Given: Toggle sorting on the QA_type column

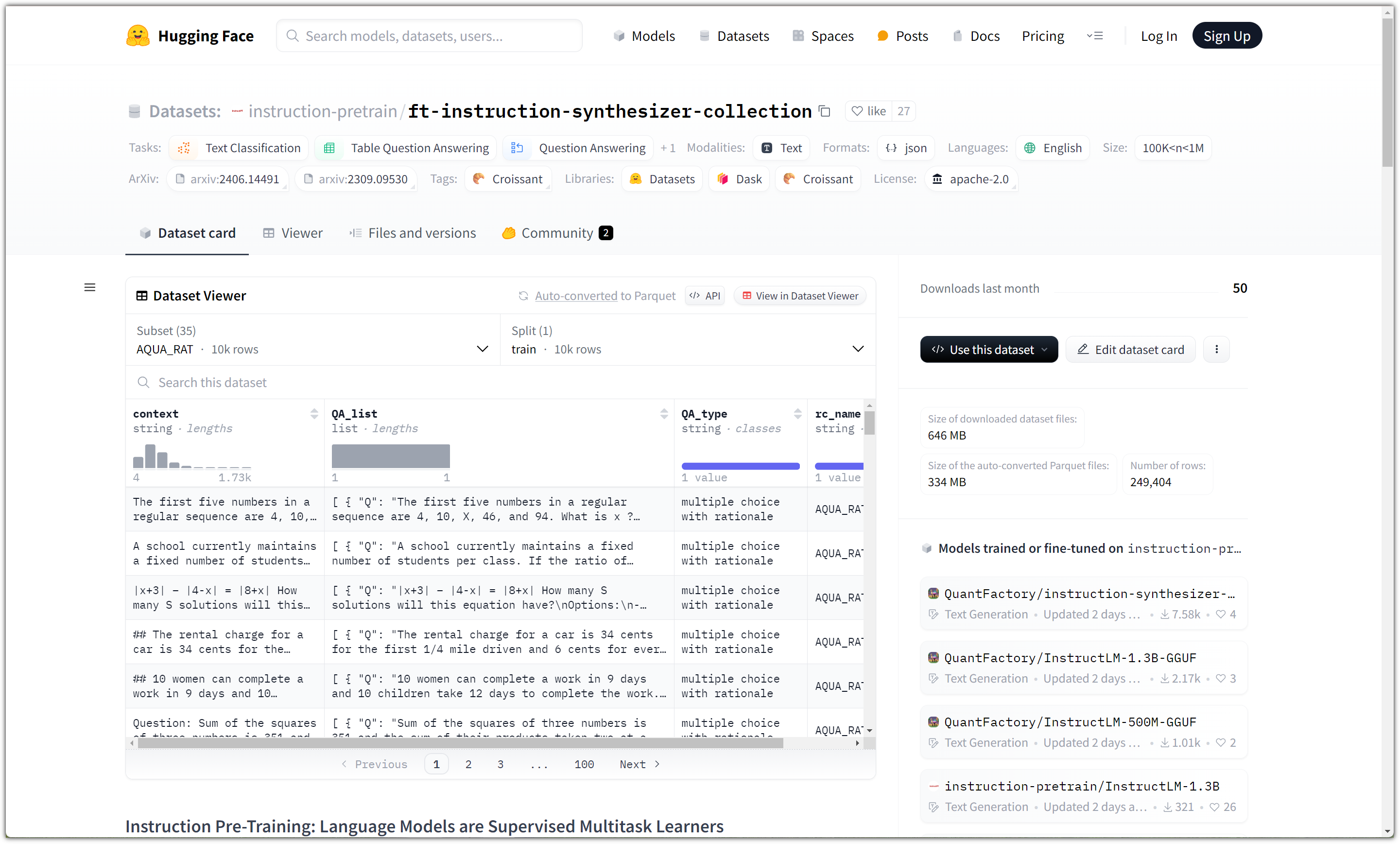Looking at the screenshot, I should coord(797,414).
